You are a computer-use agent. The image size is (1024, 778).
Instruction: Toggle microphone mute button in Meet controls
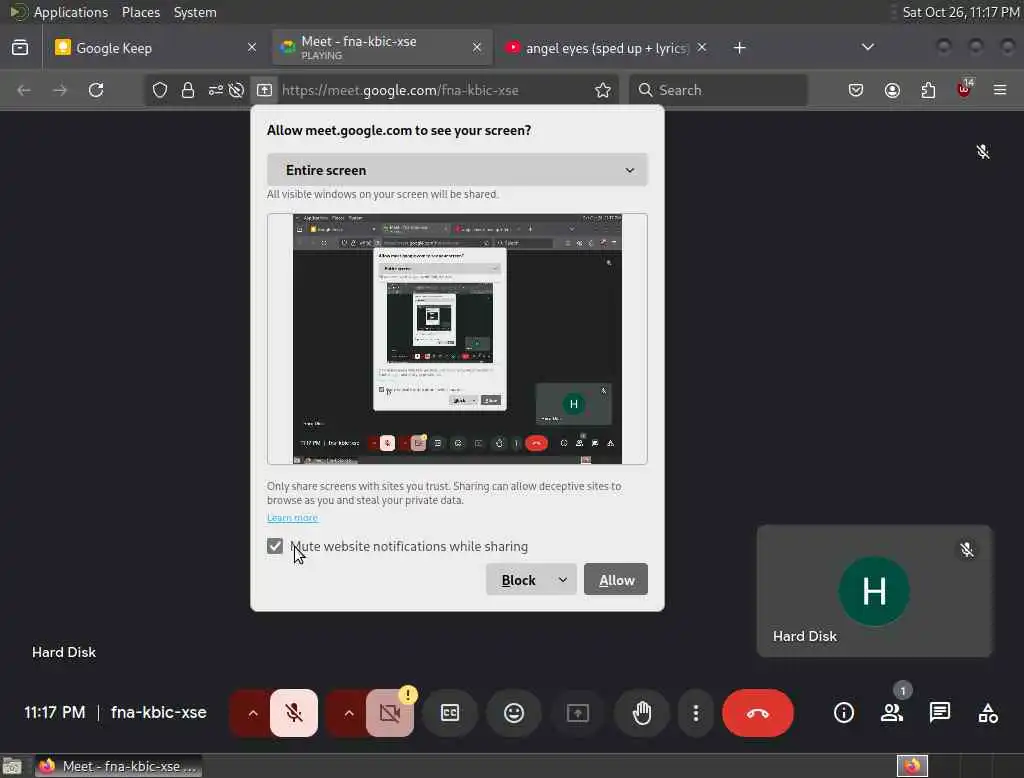[x=294, y=713]
